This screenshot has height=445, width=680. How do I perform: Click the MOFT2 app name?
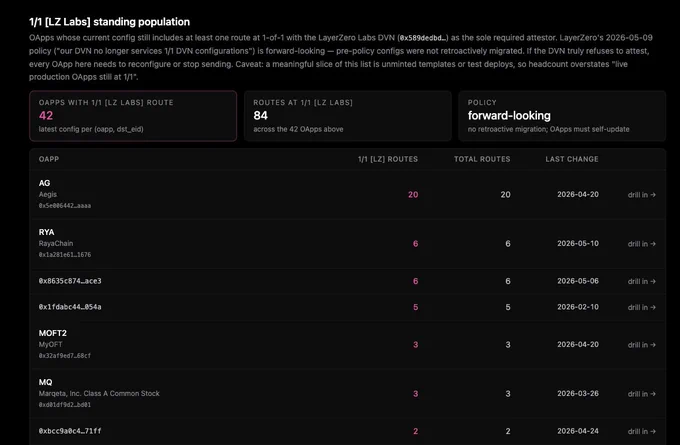[52, 333]
